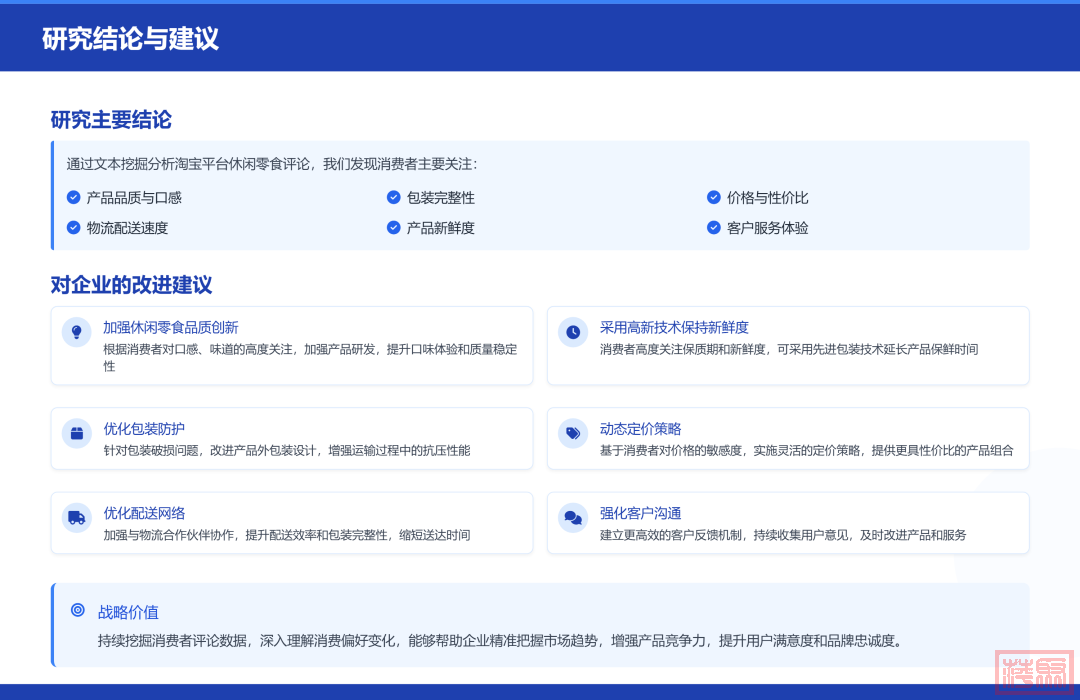Click the checkmark next to 物流配送速度
The width and height of the screenshot is (1080, 700).
click(73, 227)
